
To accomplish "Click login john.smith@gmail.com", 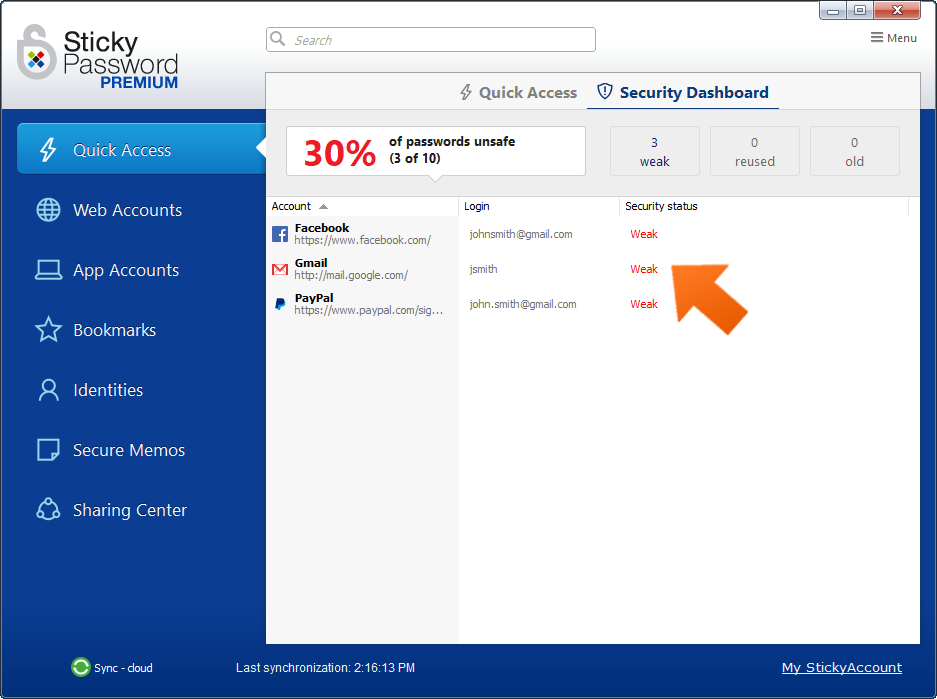I will [523, 304].
